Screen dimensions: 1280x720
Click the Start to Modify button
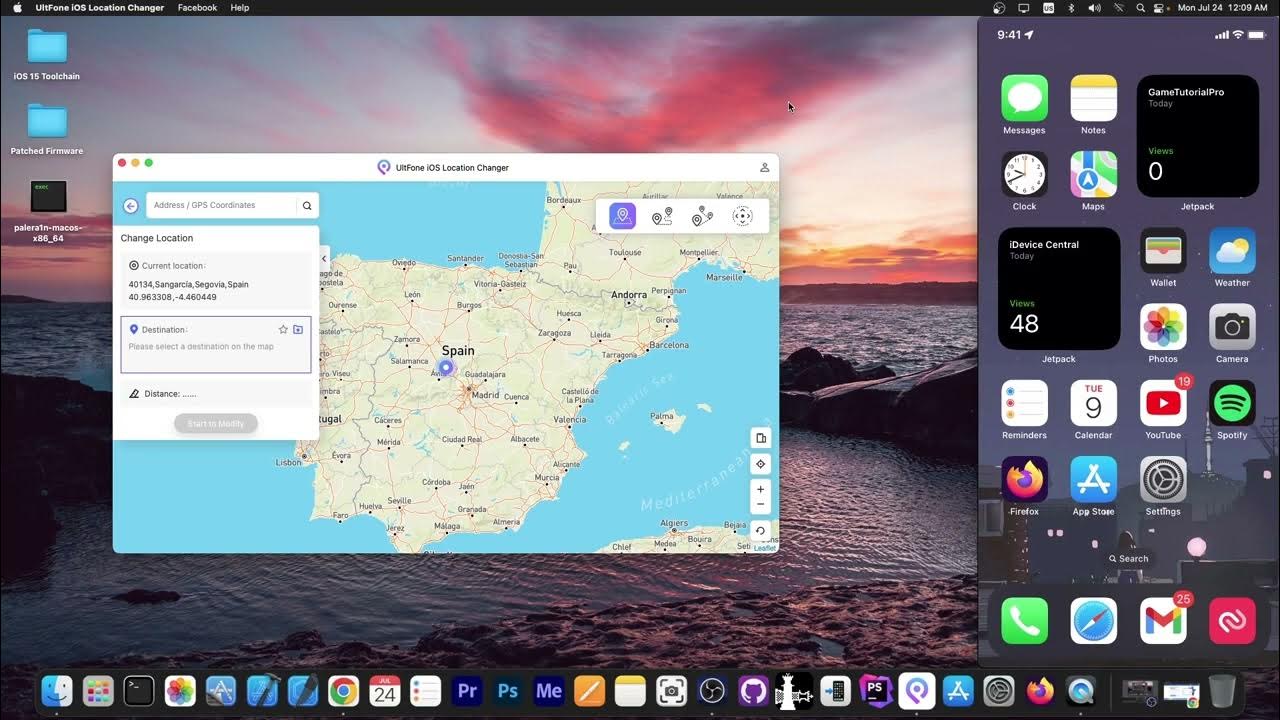click(x=216, y=424)
